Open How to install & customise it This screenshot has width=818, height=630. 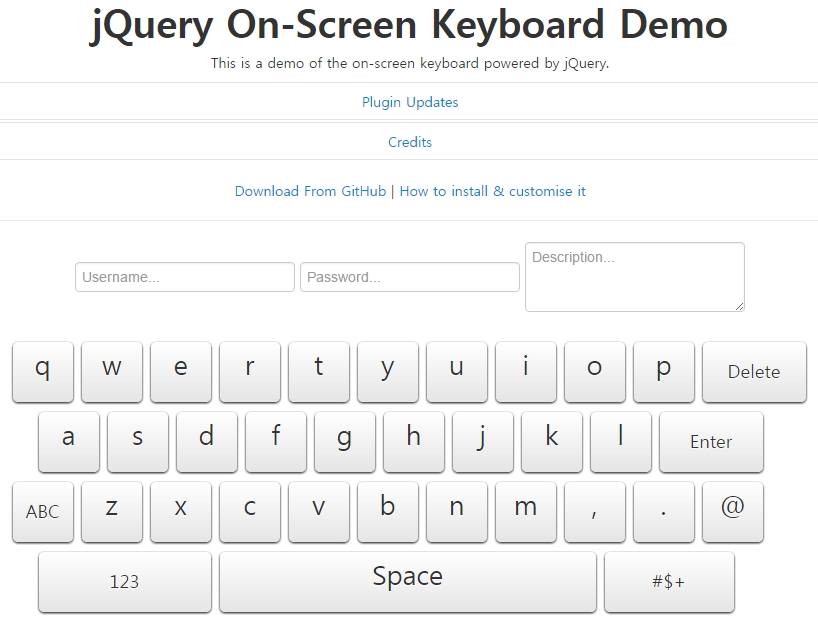pyautogui.click(x=492, y=191)
